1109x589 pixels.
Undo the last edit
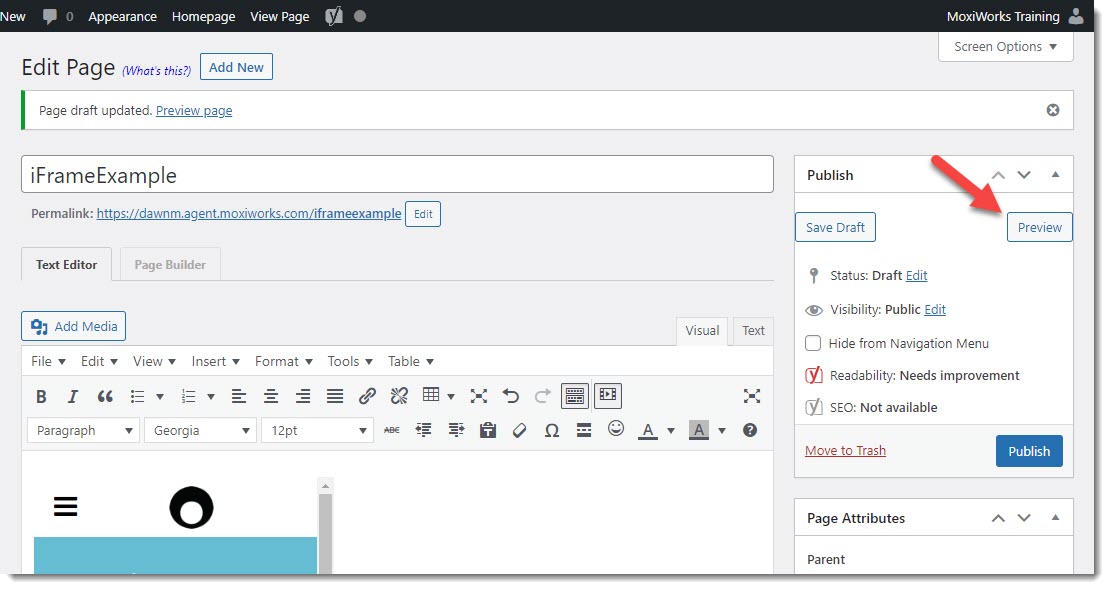pos(511,397)
